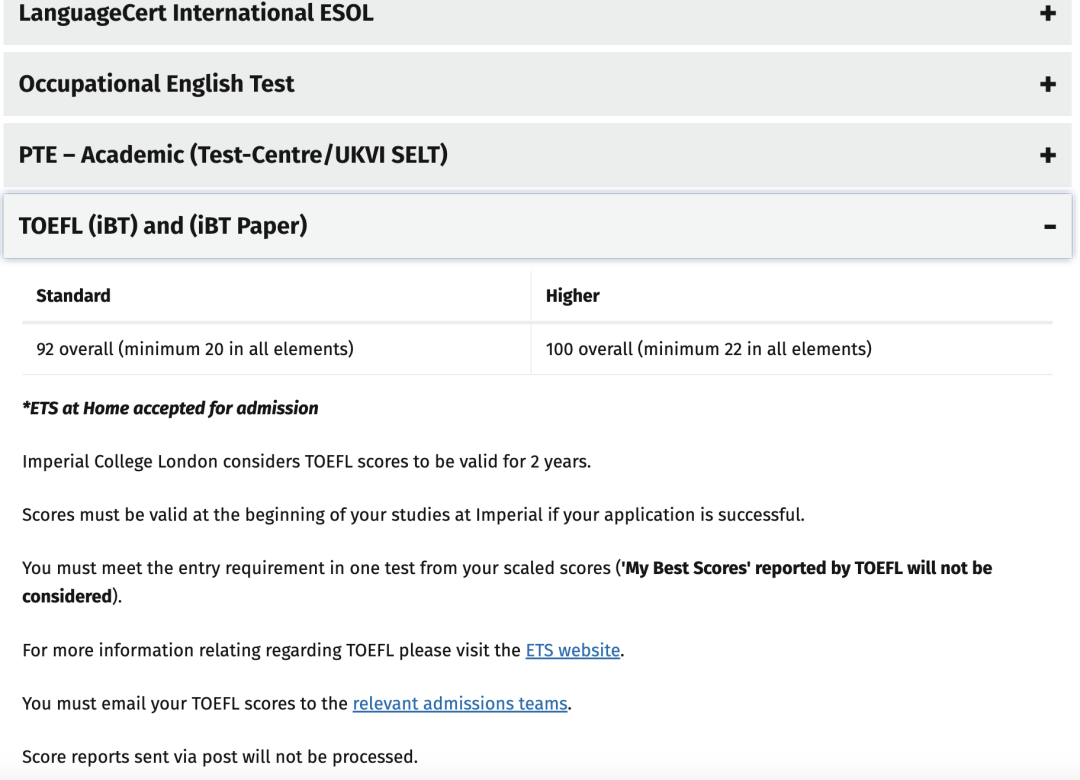Click the minus icon beside TOEFL (iBT)
1080x780 pixels.
[x=1050, y=227]
